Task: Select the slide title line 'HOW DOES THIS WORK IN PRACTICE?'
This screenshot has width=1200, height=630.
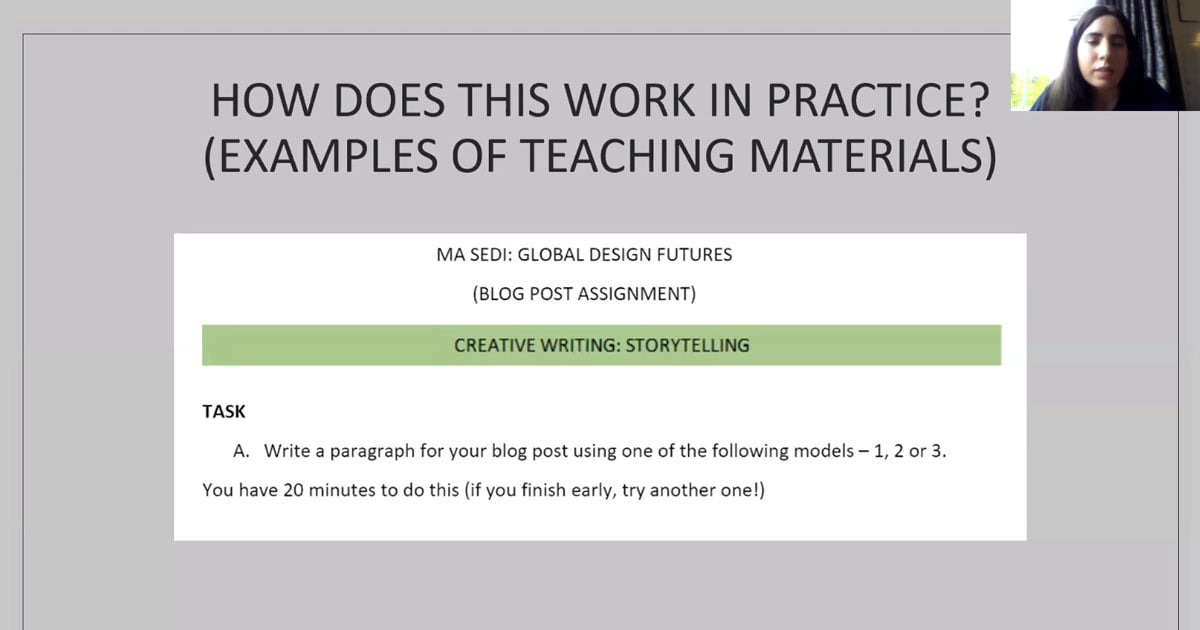Action: point(600,103)
